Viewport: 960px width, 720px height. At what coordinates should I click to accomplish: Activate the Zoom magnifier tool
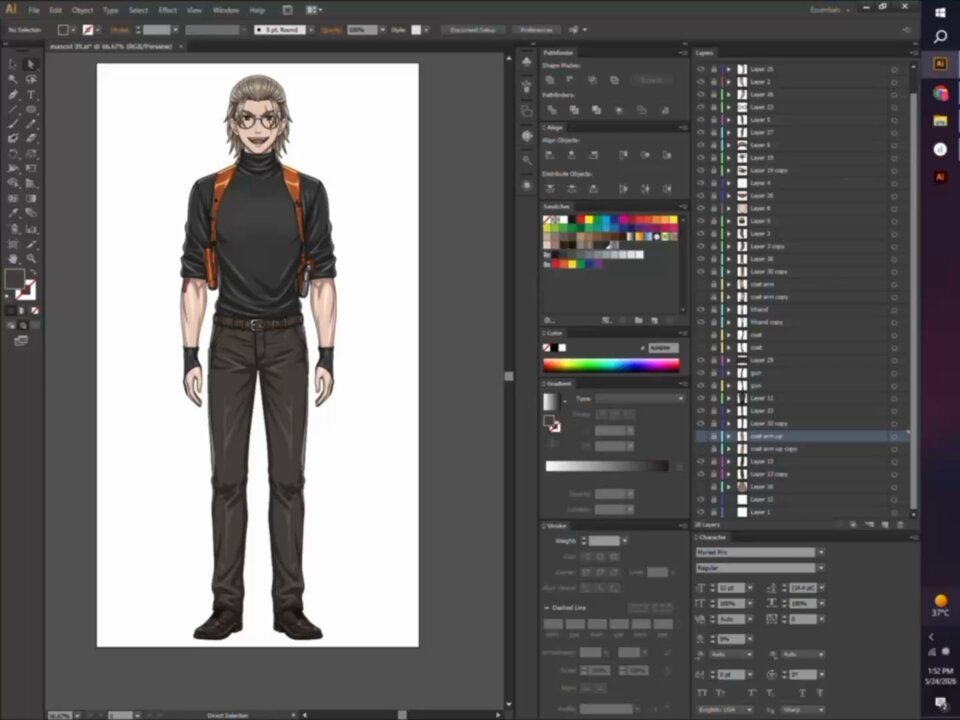coord(31,258)
